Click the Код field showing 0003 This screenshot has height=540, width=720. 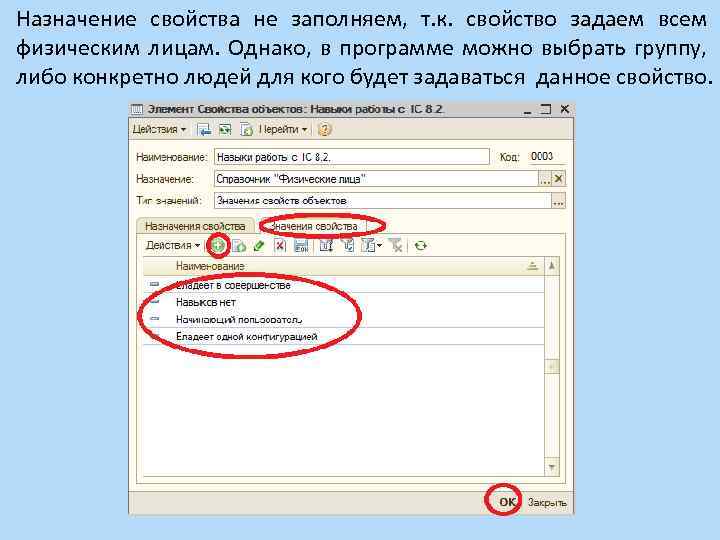click(x=546, y=157)
